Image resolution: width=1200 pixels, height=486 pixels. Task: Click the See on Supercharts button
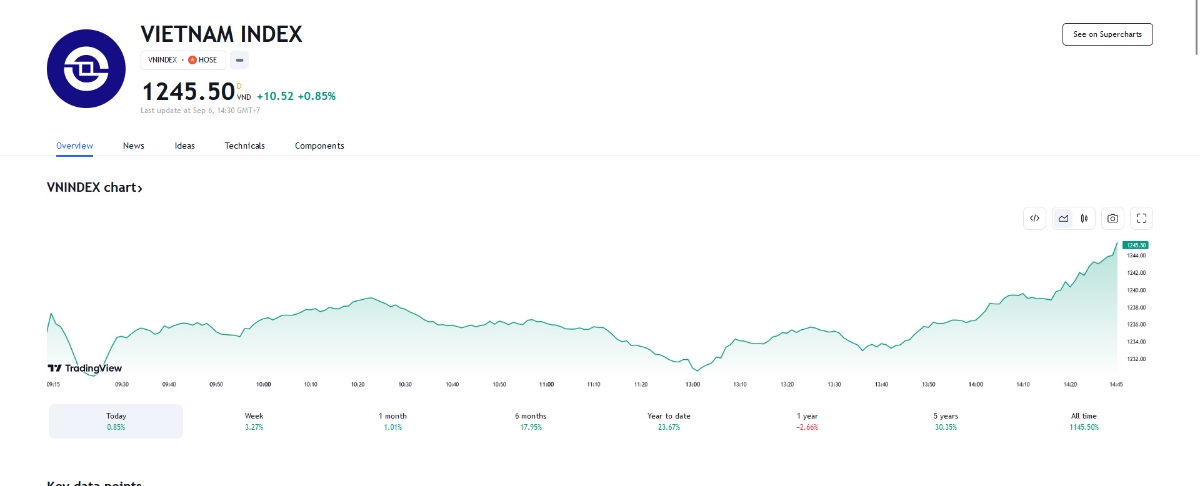(x=1107, y=34)
